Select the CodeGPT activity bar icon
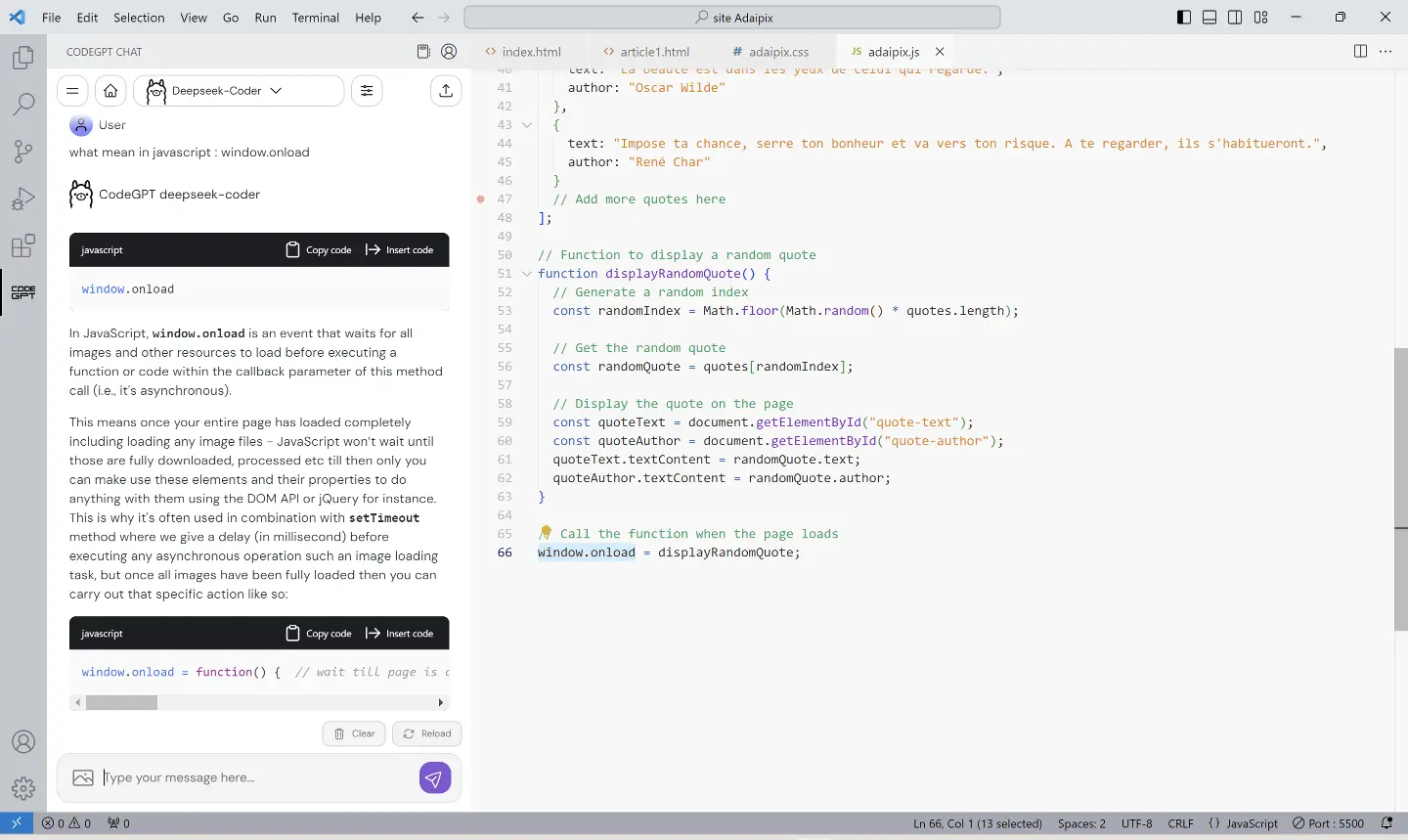1408x840 pixels. click(23, 292)
